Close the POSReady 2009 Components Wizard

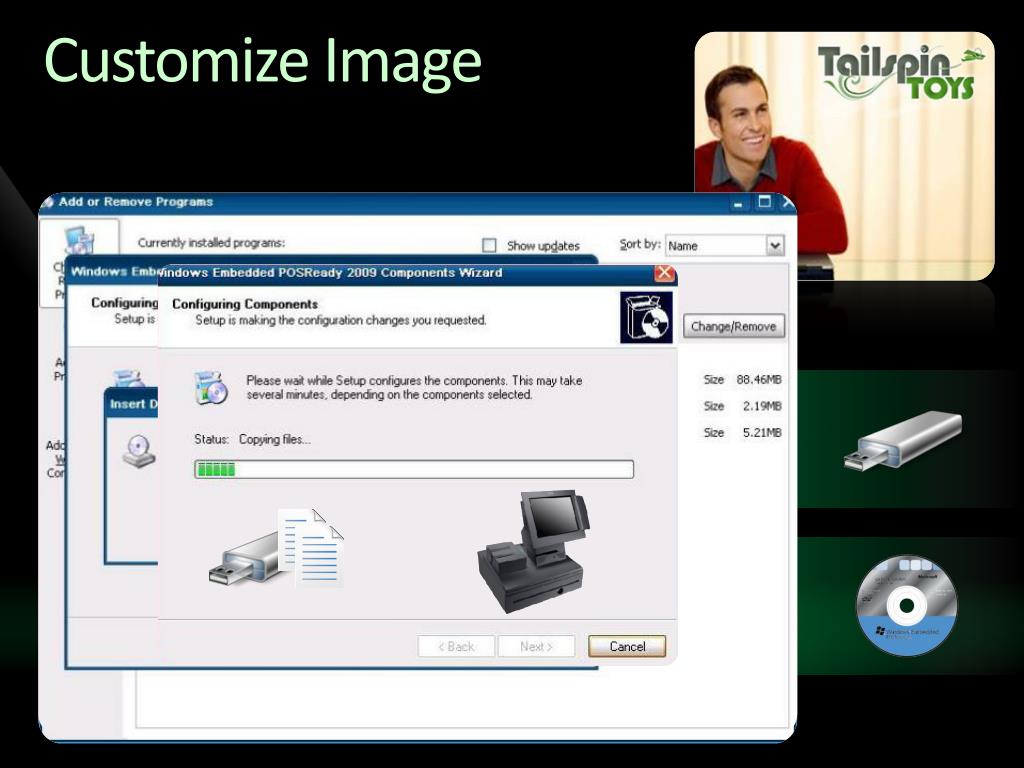[x=664, y=273]
